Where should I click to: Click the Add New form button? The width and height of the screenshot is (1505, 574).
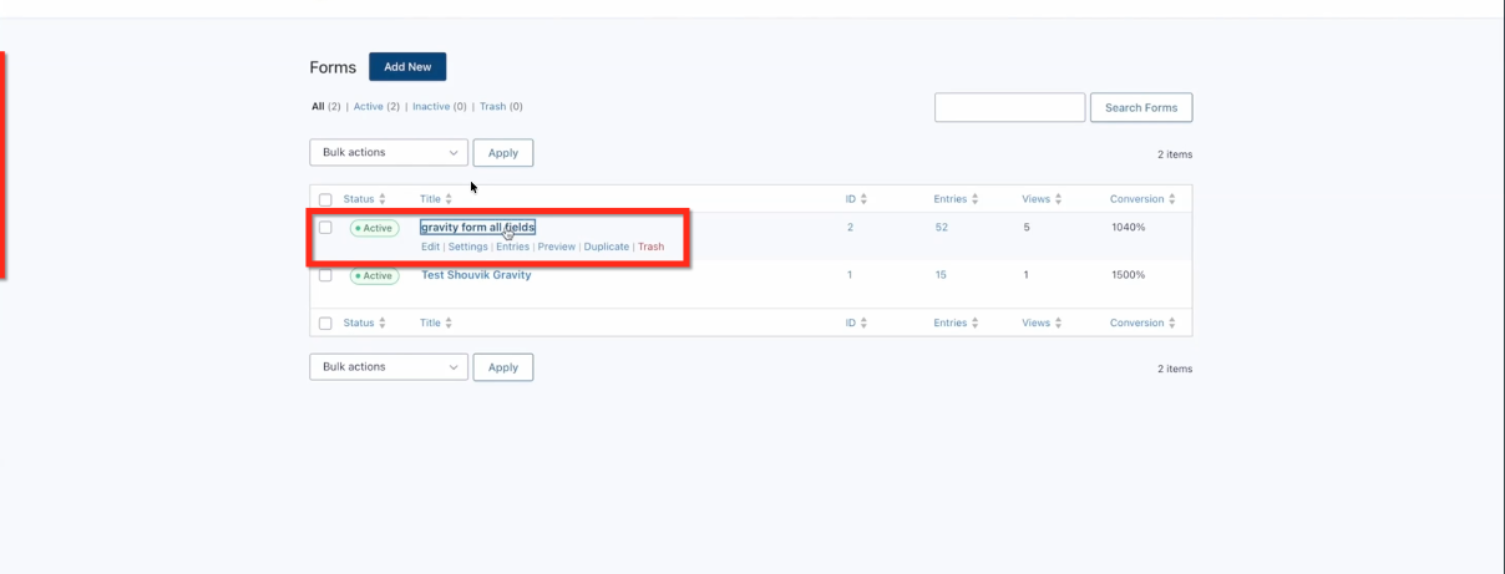(x=408, y=67)
